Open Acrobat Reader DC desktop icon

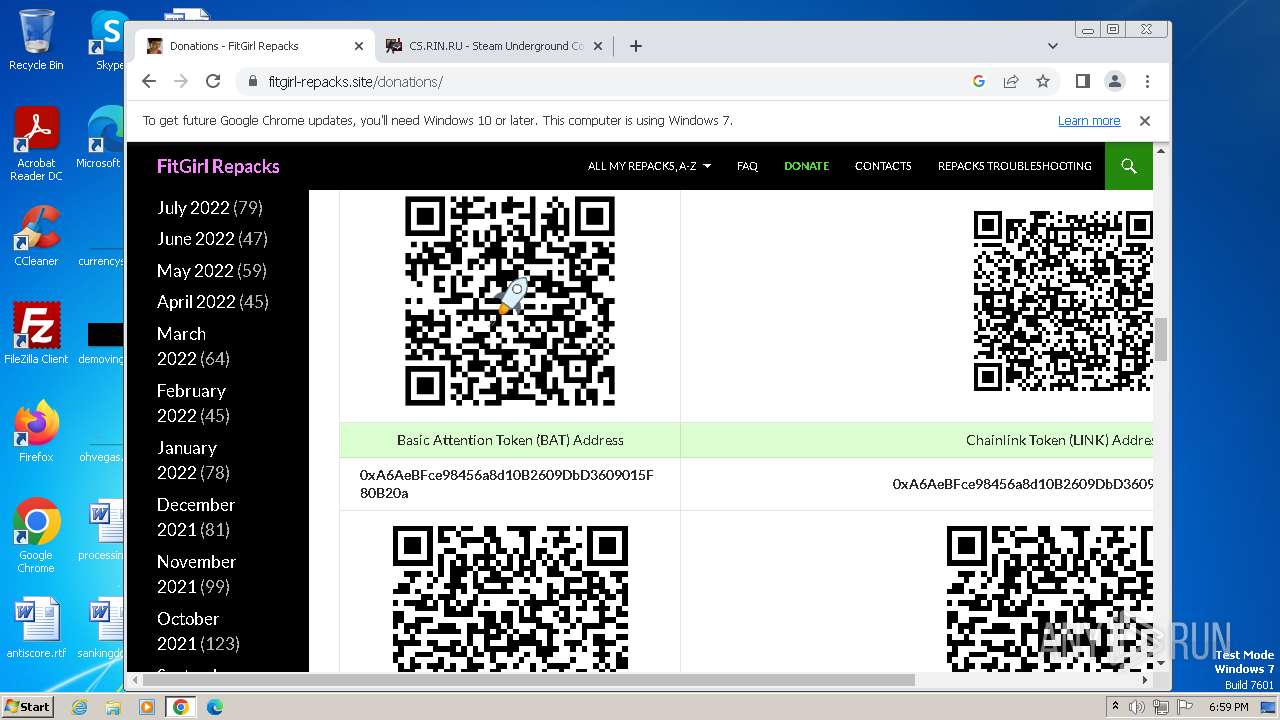36,144
